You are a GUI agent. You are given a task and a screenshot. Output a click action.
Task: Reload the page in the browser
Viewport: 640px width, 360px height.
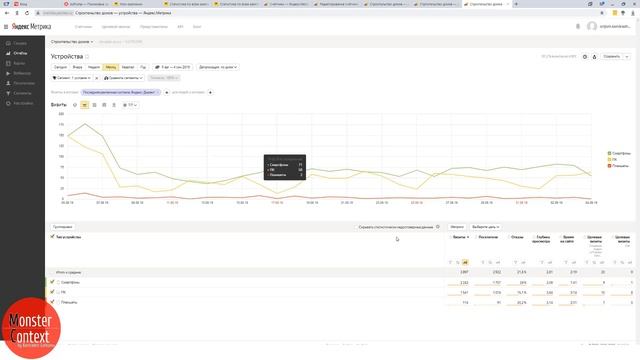click(x=27, y=13)
